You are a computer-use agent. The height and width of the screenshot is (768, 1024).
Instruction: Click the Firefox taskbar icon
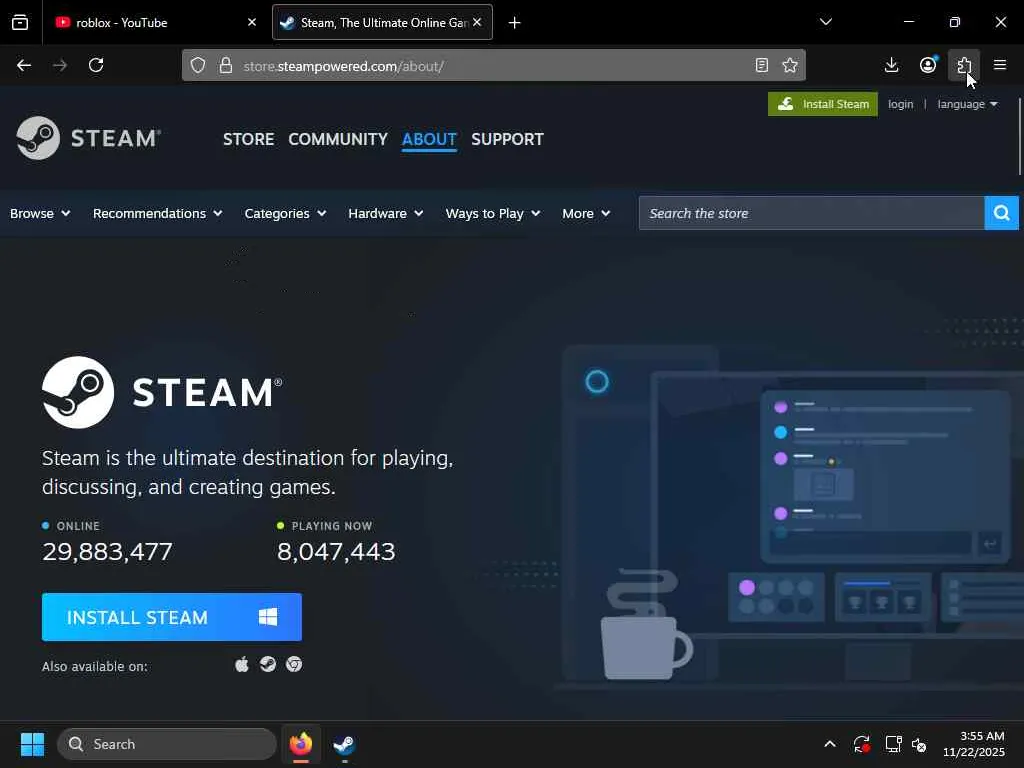click(x=301, y=744)
